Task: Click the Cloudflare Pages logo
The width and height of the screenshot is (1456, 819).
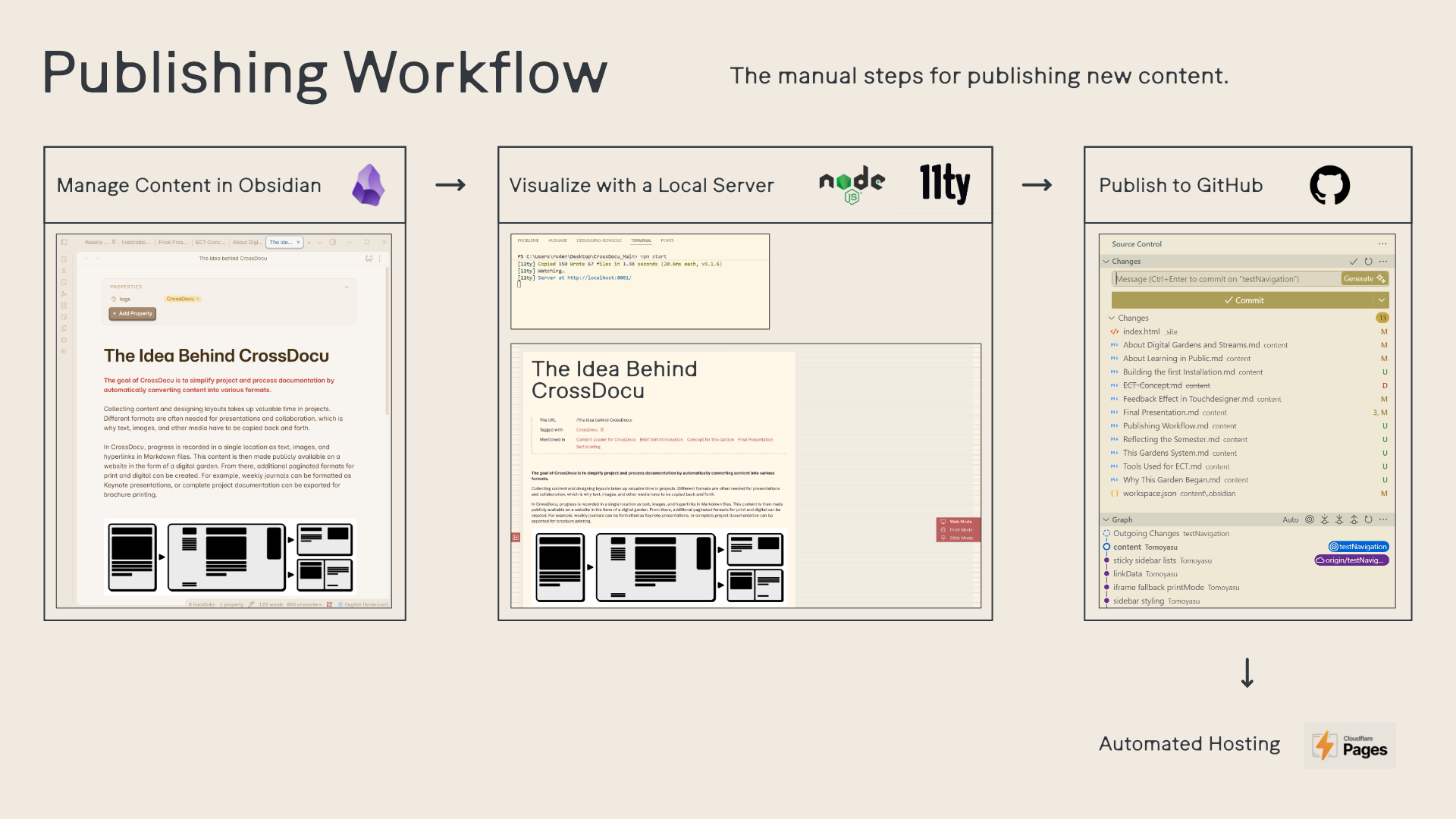Action: 1350,745
